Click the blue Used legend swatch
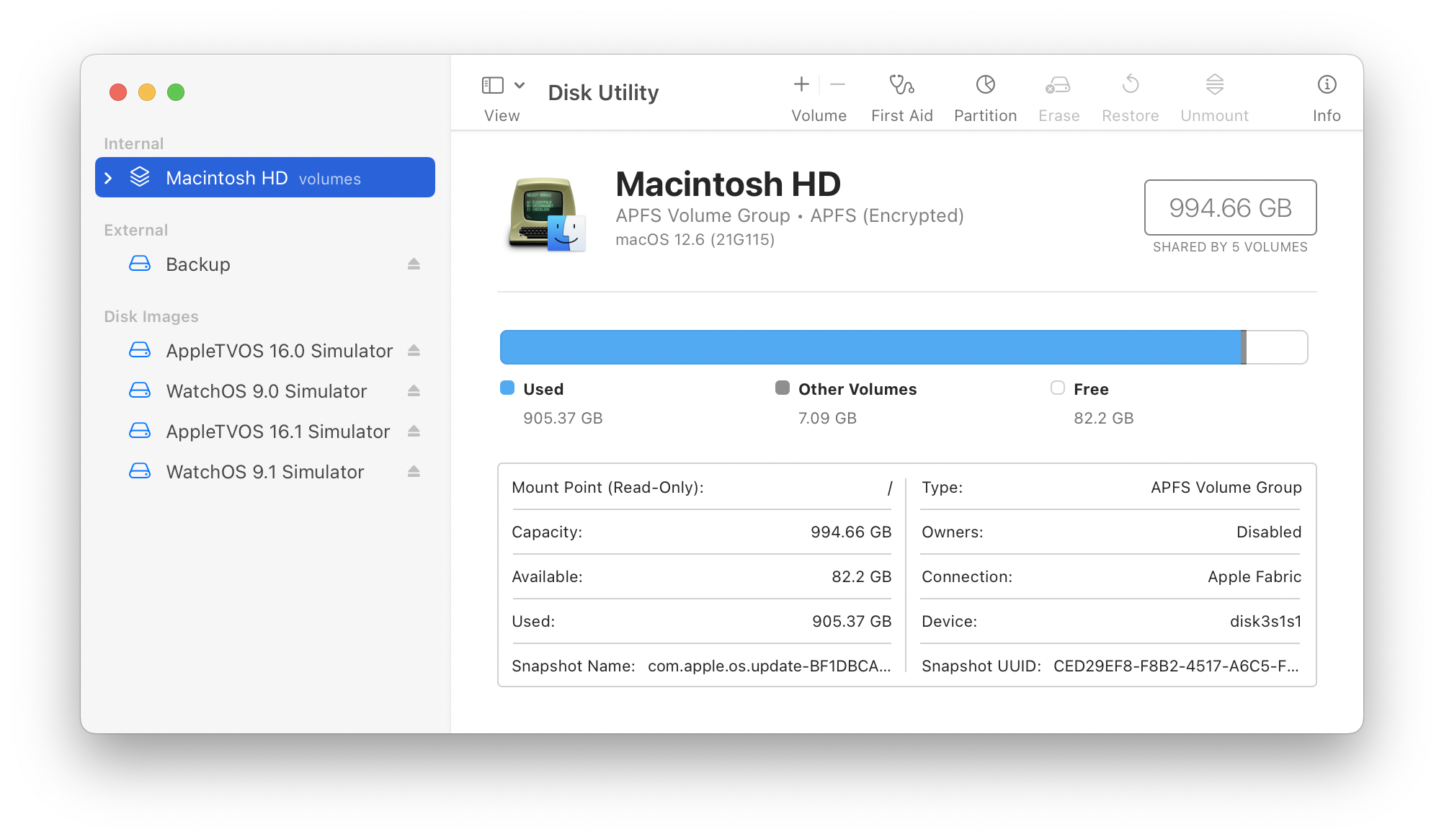This screenshot has height=840, width=1444. click(507, 388)
